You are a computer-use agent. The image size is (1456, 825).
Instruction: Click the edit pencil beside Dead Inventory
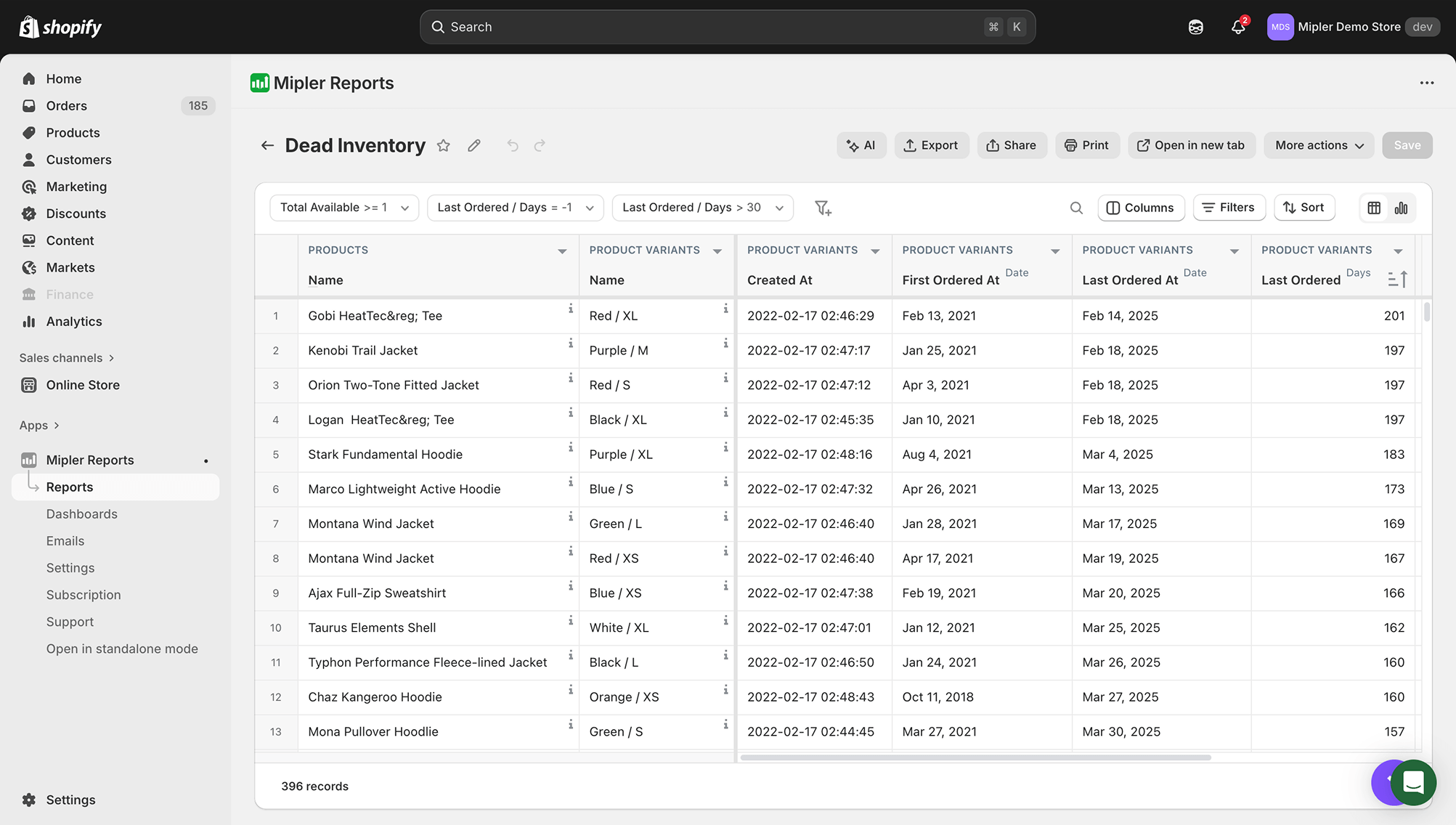pyautogui.click(x=473, y=145)
